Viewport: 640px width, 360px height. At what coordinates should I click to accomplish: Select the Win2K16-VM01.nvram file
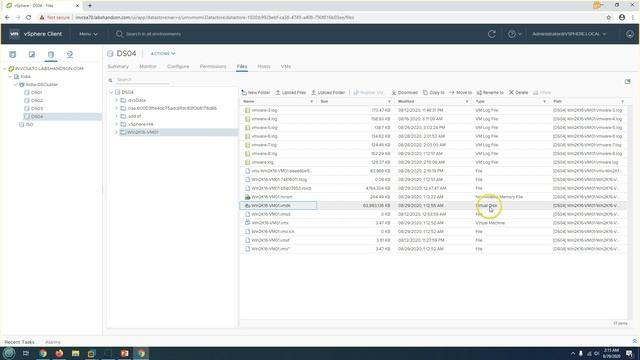[x=271, y=197]
